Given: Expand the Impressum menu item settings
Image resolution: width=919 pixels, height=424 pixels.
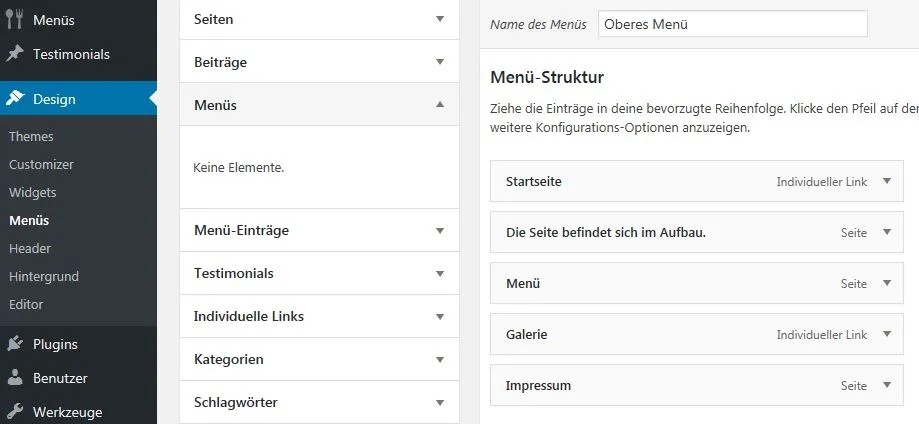Looking at the screenshot, I should click(x=887, y=385).
